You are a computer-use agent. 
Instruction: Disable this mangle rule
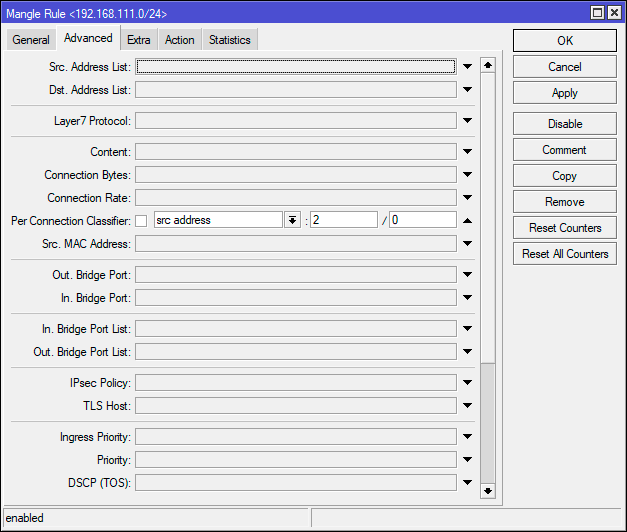coord(564,124)
